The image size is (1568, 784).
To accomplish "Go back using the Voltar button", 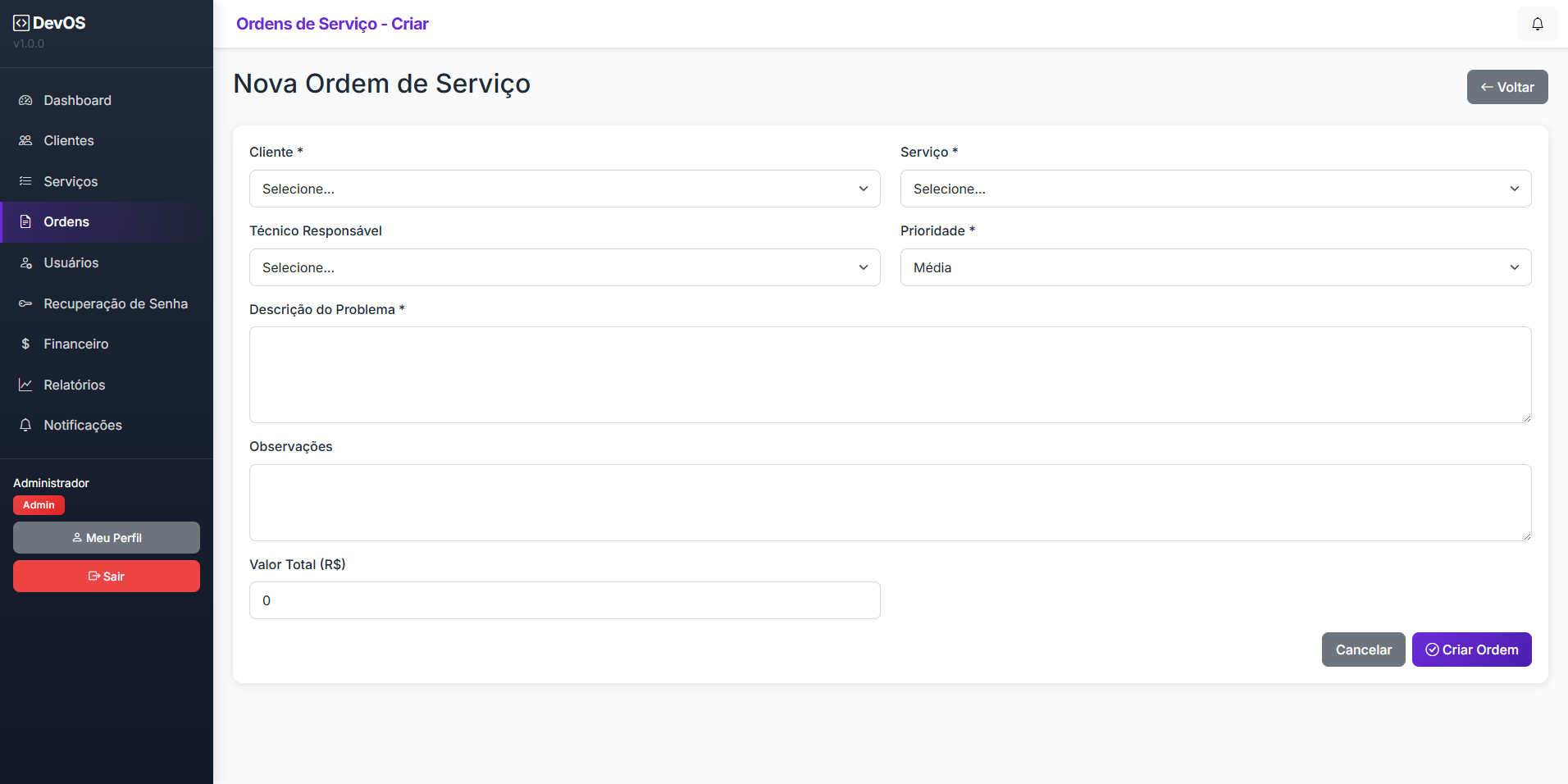I will (x=1506, y=87).
